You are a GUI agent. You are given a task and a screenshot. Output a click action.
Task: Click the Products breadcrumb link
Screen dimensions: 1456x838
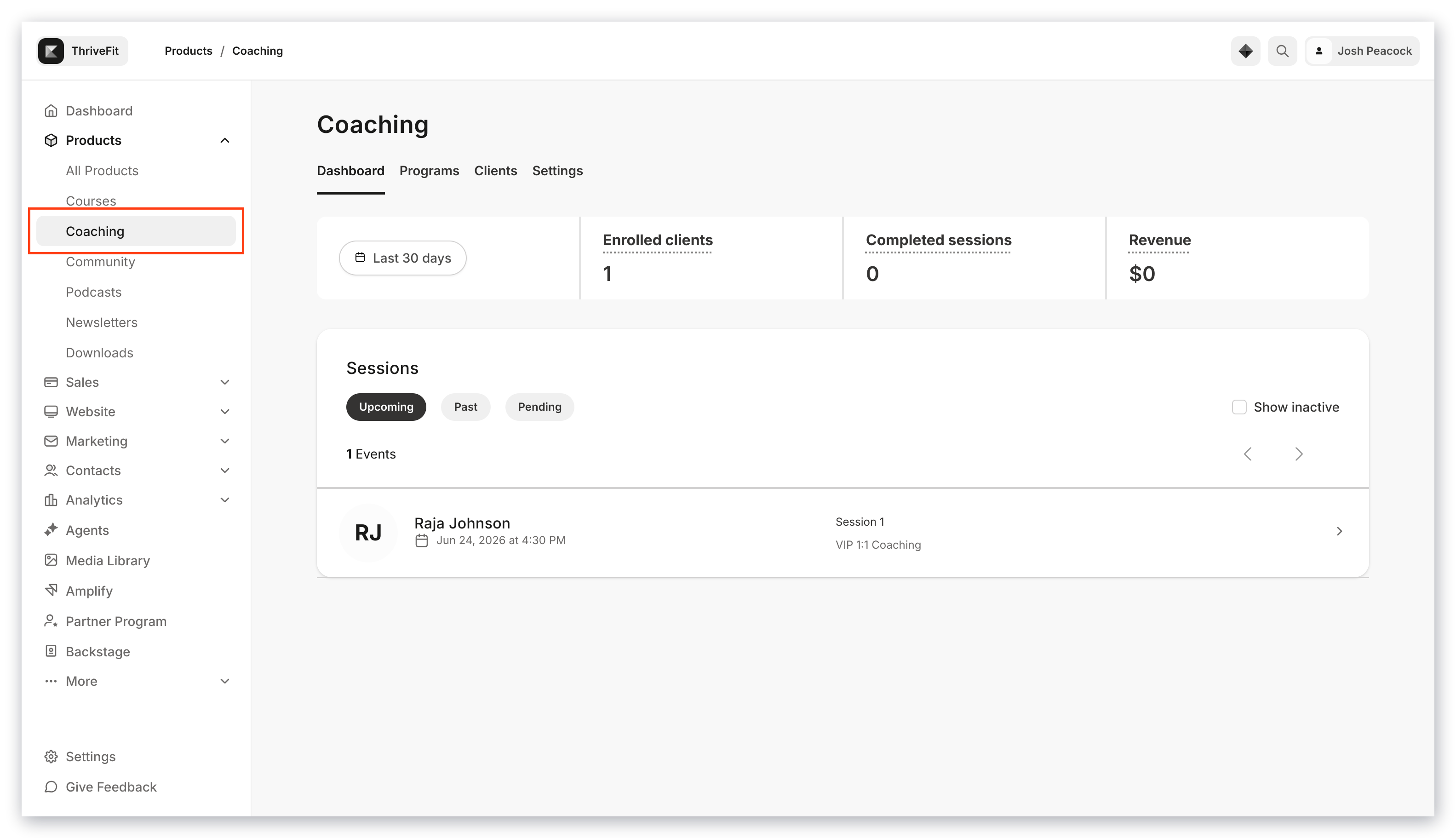[x=188, y=51]
